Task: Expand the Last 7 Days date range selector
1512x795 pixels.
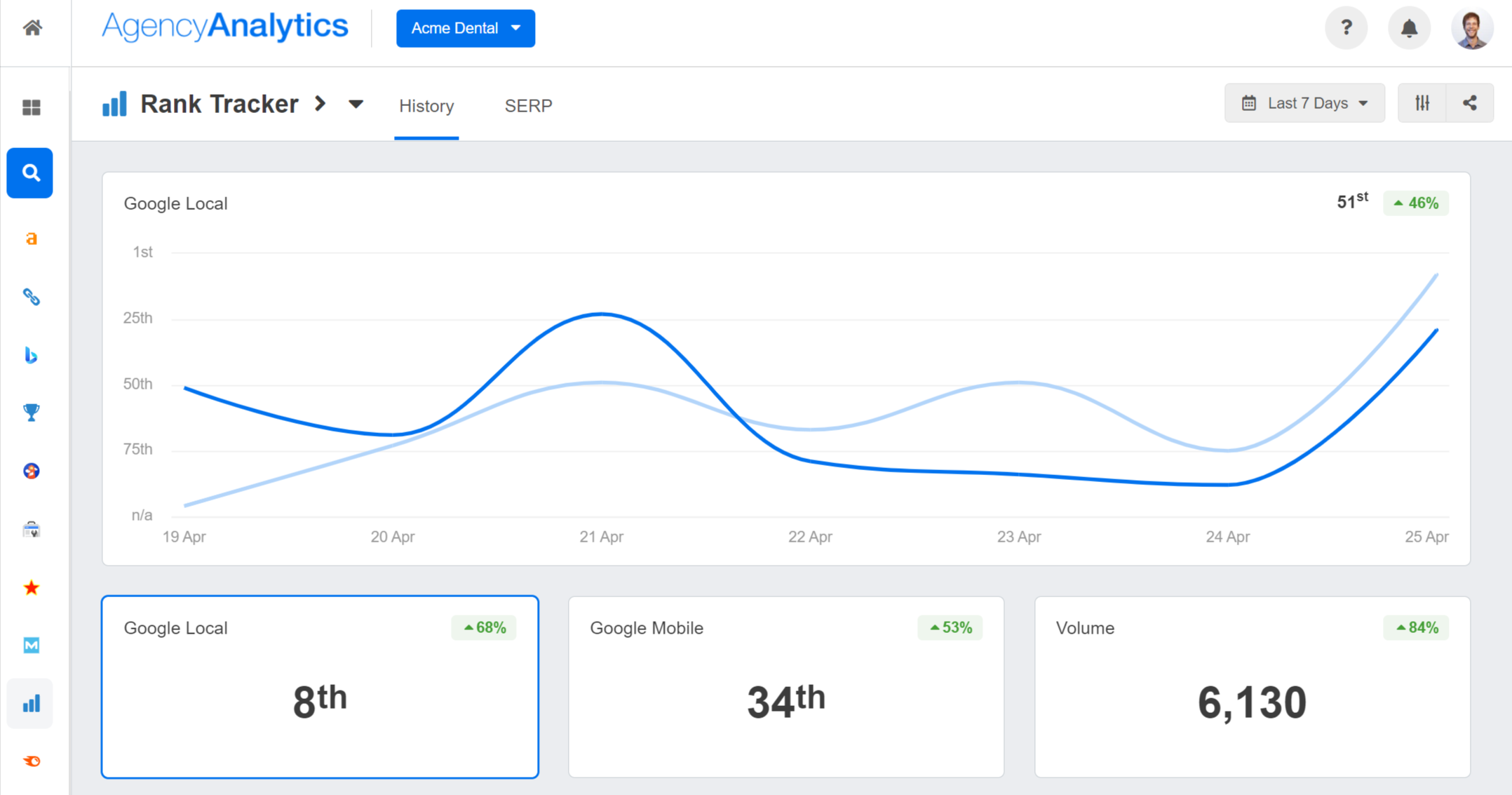Action: [1304, 102]
